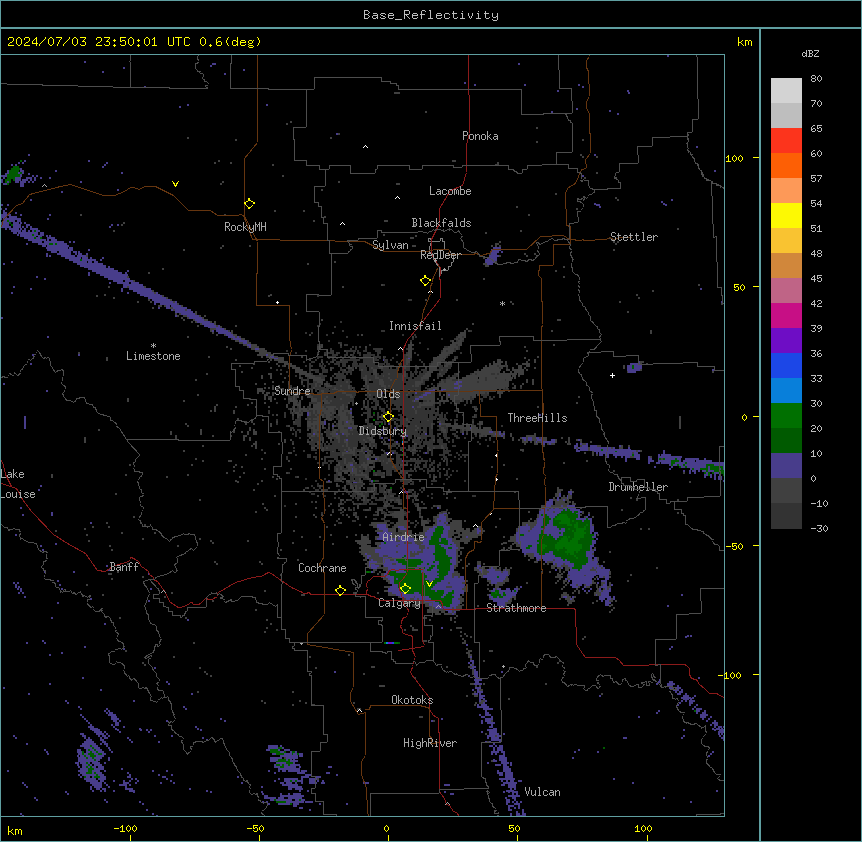The height and width of the screenshot is (842, 862).
Task: Click the Limestone label
Action: (x=153, y=356)
